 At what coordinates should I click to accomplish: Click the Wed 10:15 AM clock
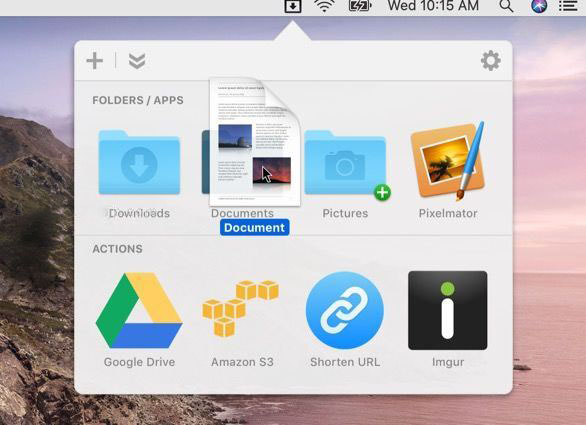[x=433, y=6]
